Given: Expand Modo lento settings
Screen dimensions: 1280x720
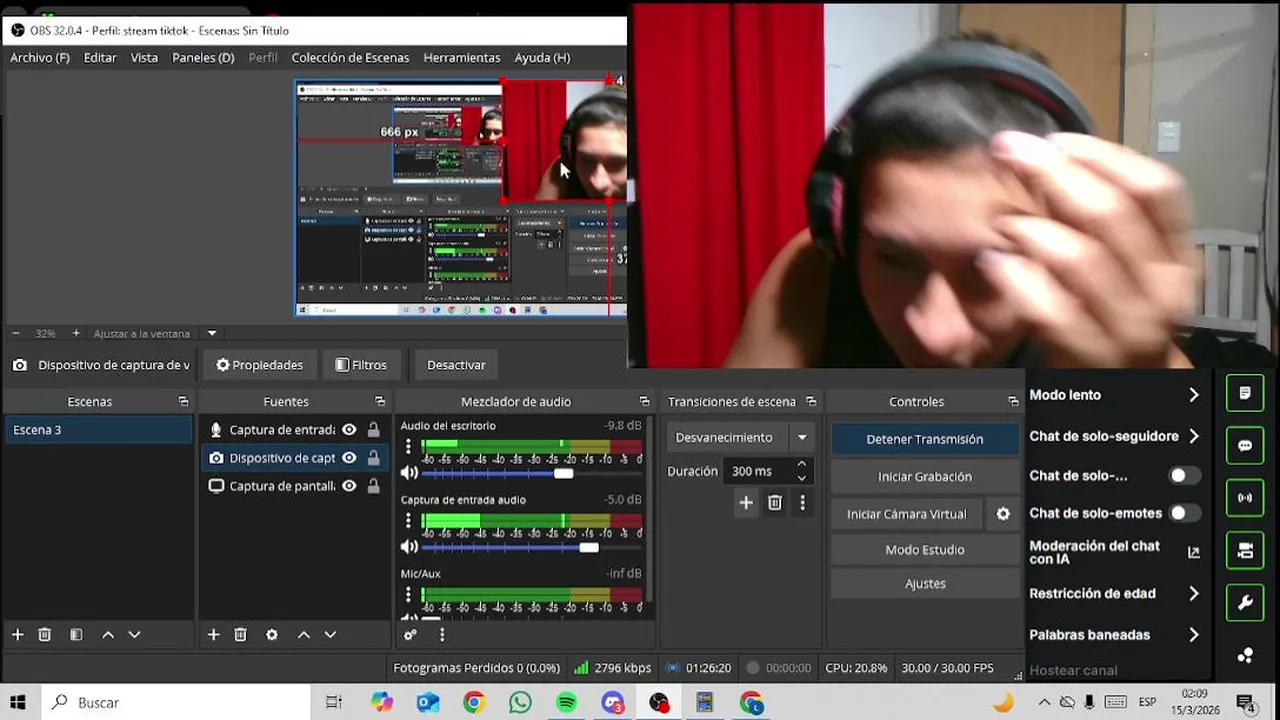Looking at the screenshot, I should [1193, 395].
